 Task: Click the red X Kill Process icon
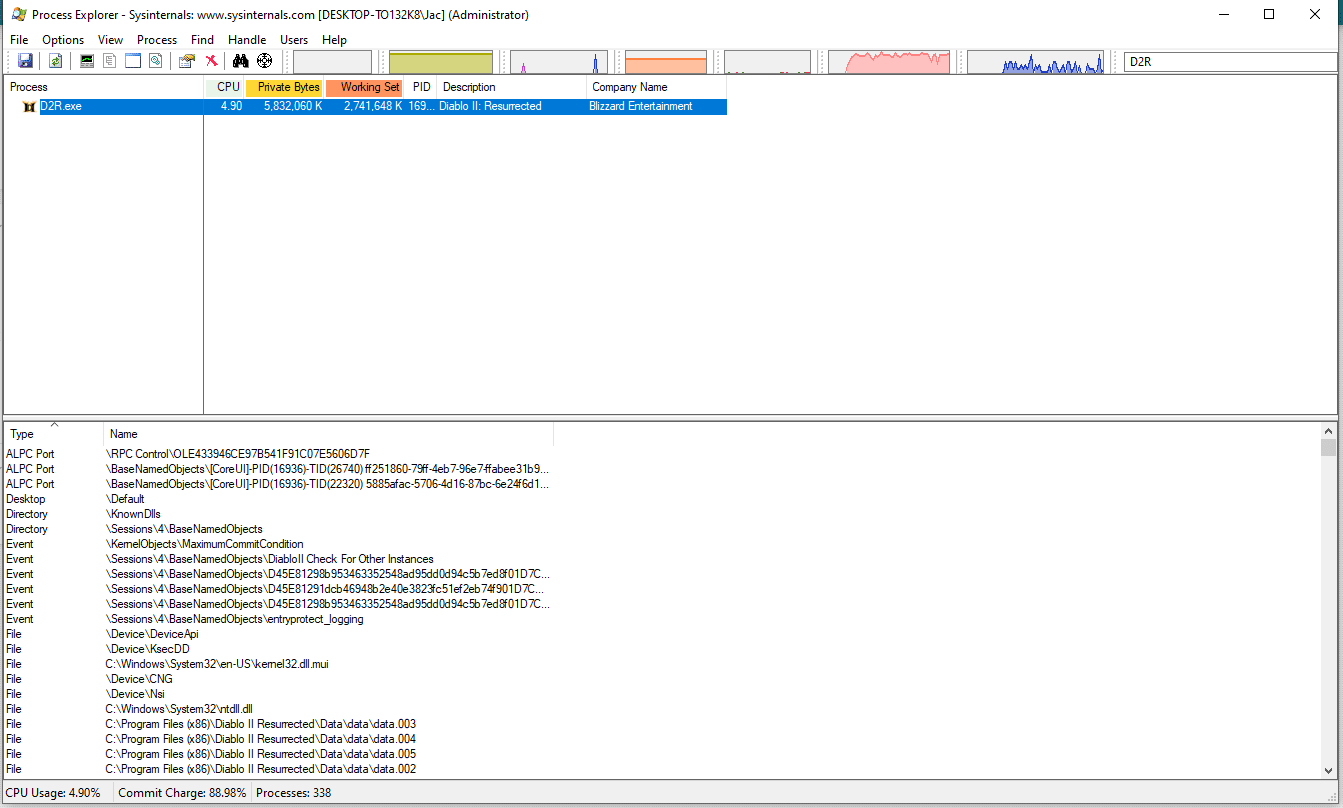click(x=211, y=61)
